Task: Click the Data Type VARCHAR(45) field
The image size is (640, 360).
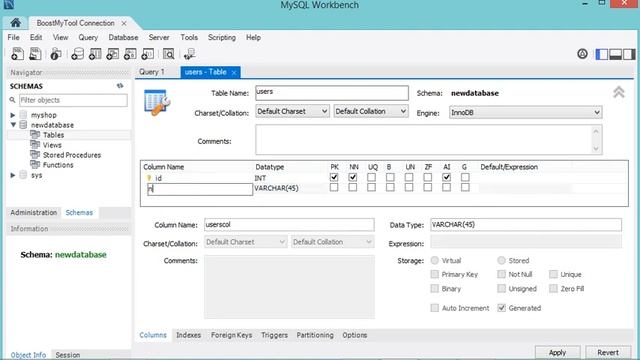Action: [526, 224]
